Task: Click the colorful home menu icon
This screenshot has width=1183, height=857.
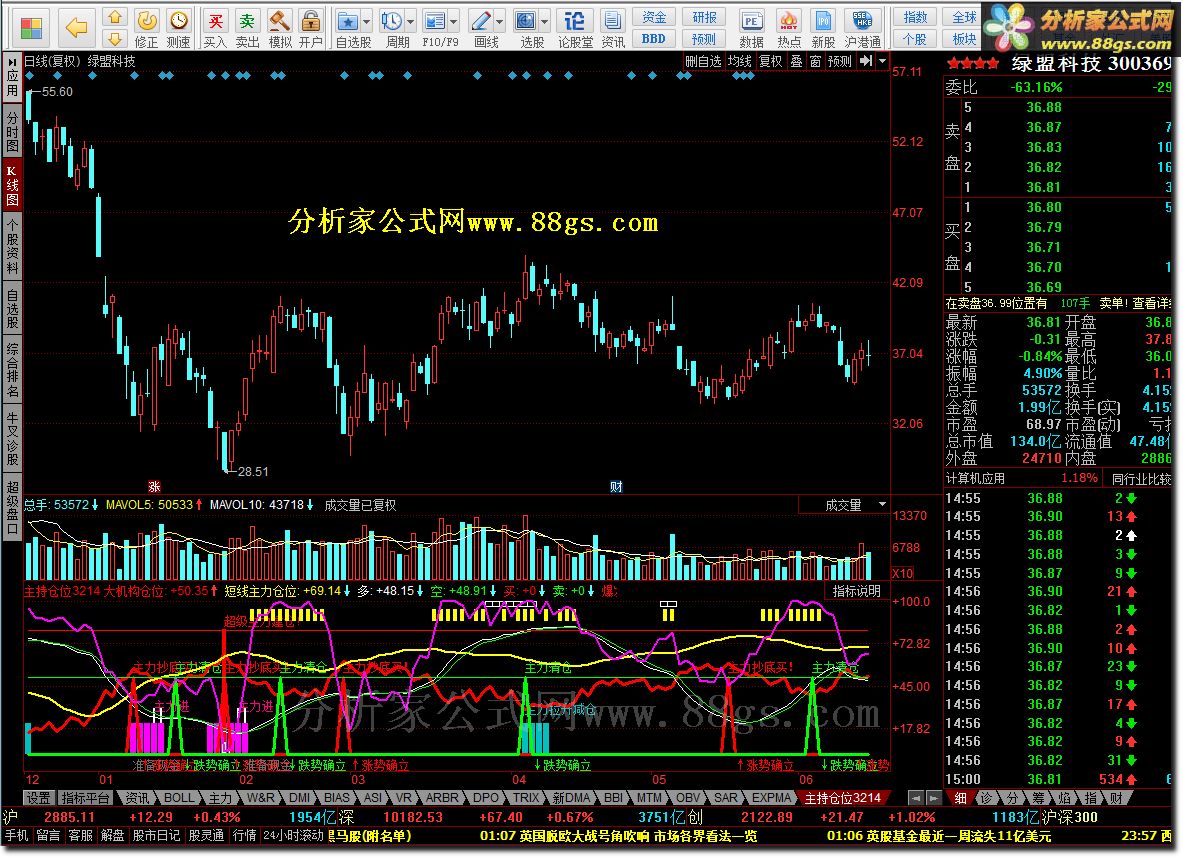Action: [31, 29]
